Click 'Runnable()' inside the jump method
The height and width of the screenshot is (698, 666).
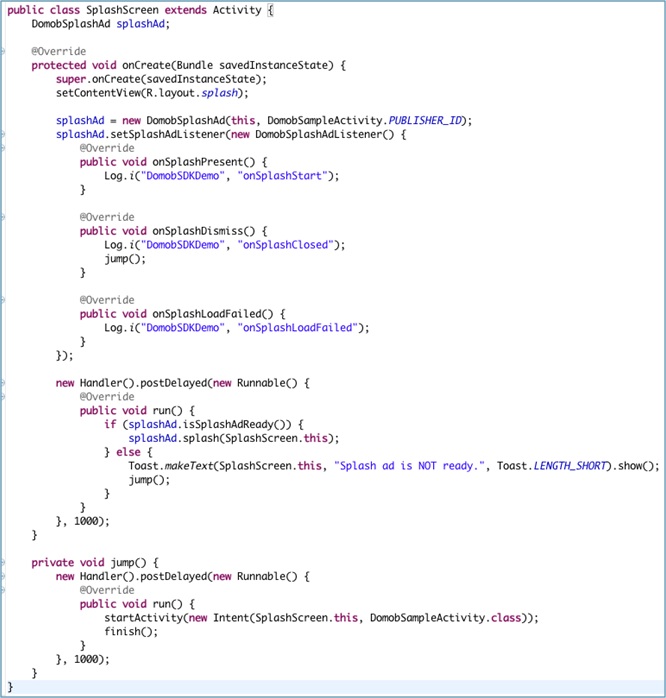coord(267,576)
